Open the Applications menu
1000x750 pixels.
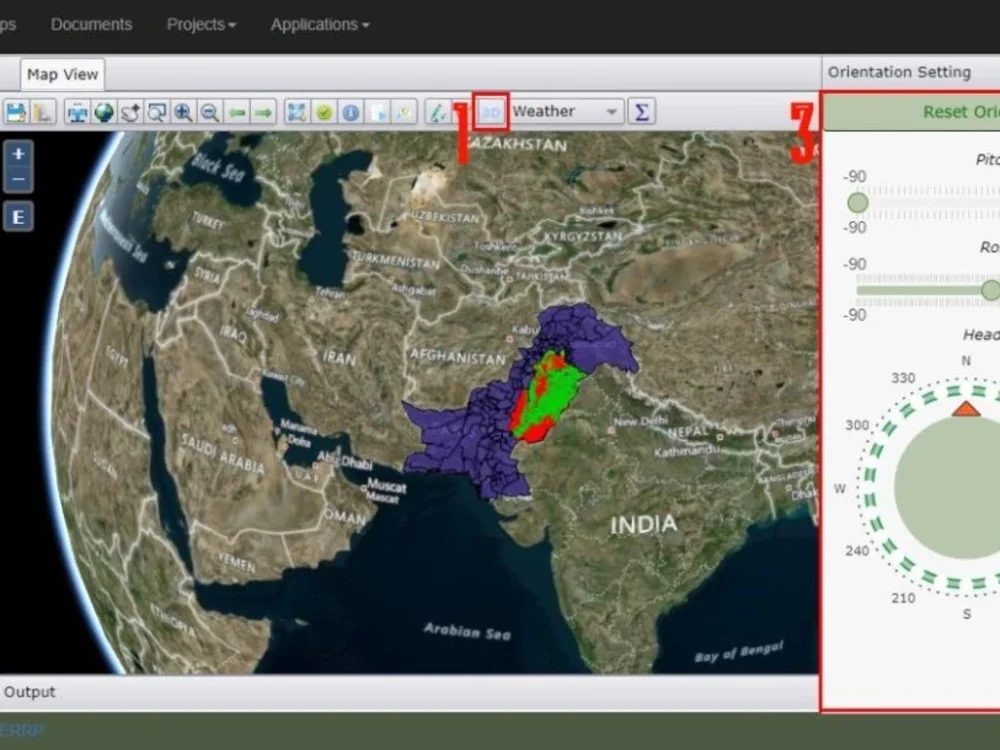pos(315,24)
